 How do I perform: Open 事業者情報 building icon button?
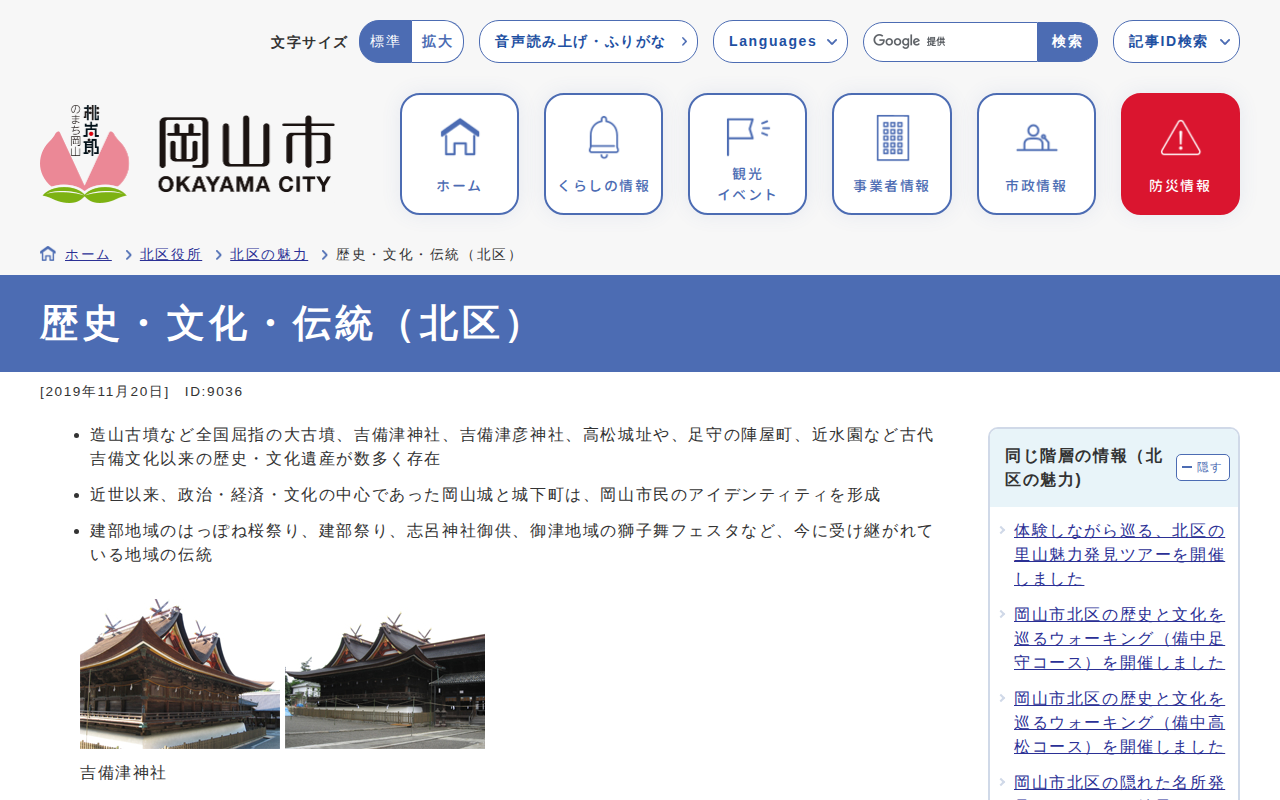892,154
